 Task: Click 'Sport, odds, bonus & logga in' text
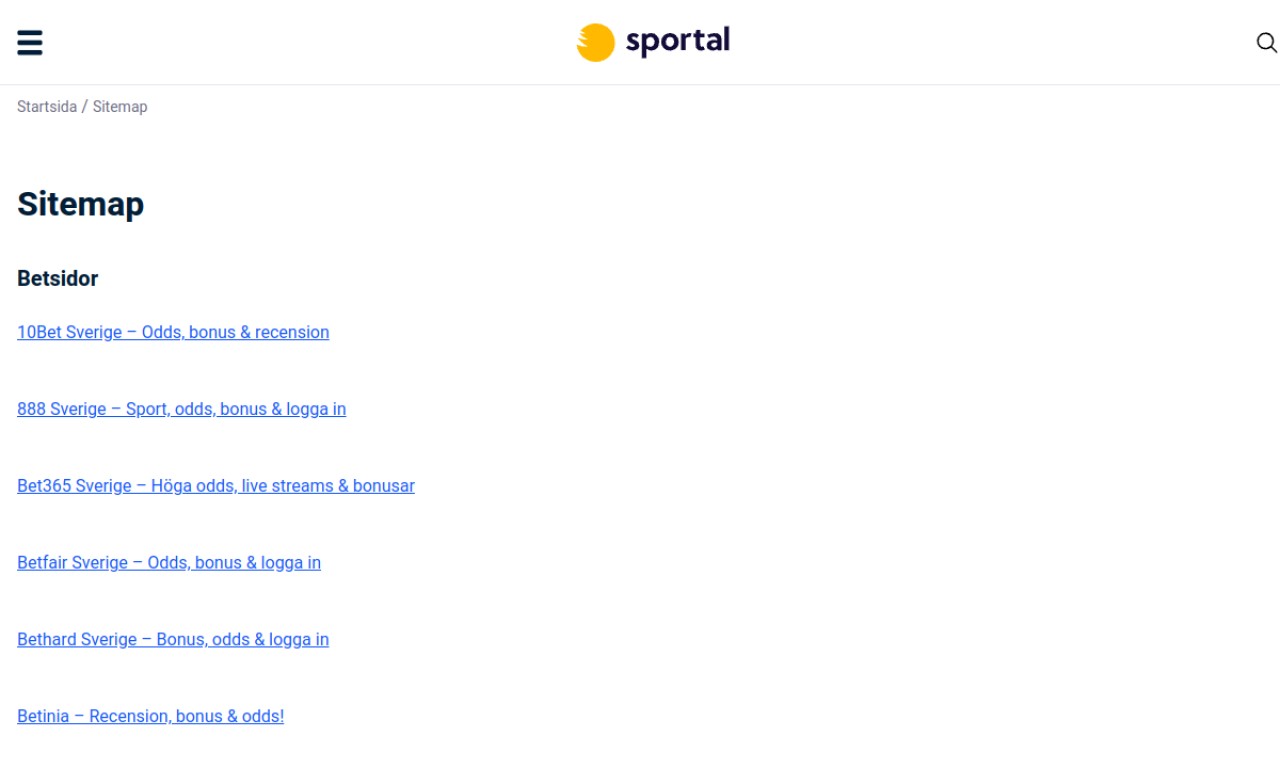pyautogui.click(x=236, y=409)
